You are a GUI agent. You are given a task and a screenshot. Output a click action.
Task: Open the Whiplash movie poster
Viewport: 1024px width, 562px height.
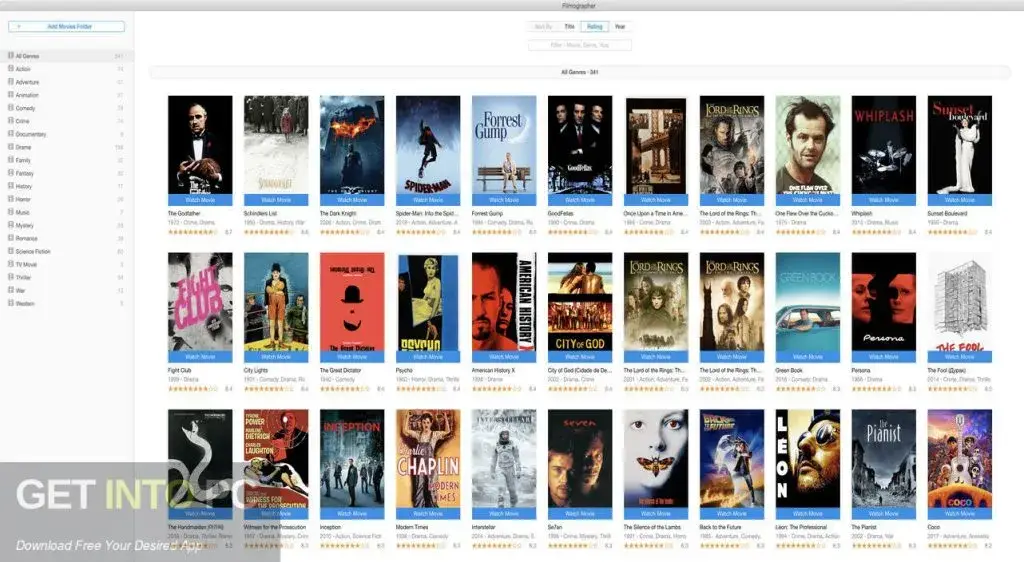click(x=883, y=144)
